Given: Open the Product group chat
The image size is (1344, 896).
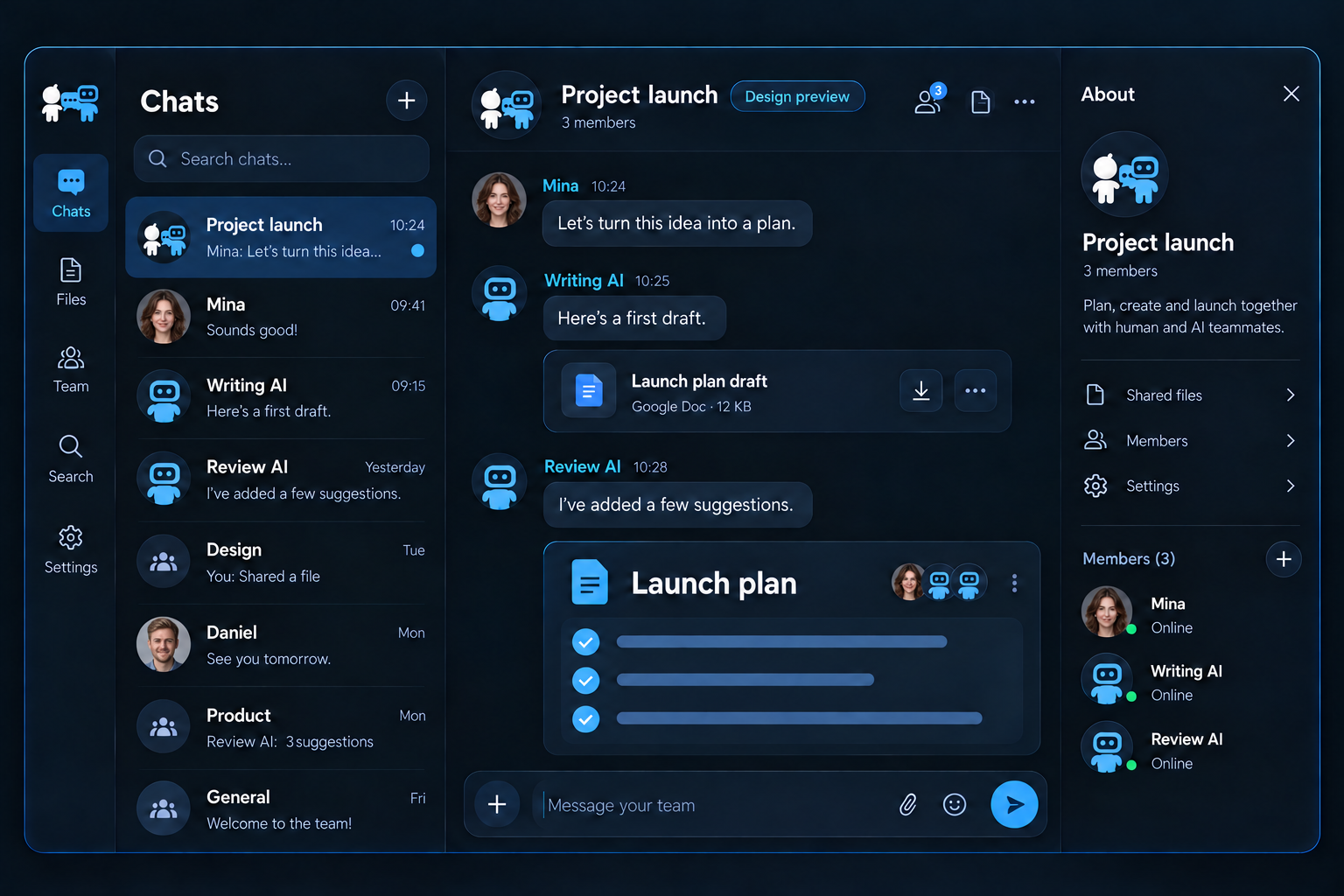Looking at the screenshot, I should (281, 728).
